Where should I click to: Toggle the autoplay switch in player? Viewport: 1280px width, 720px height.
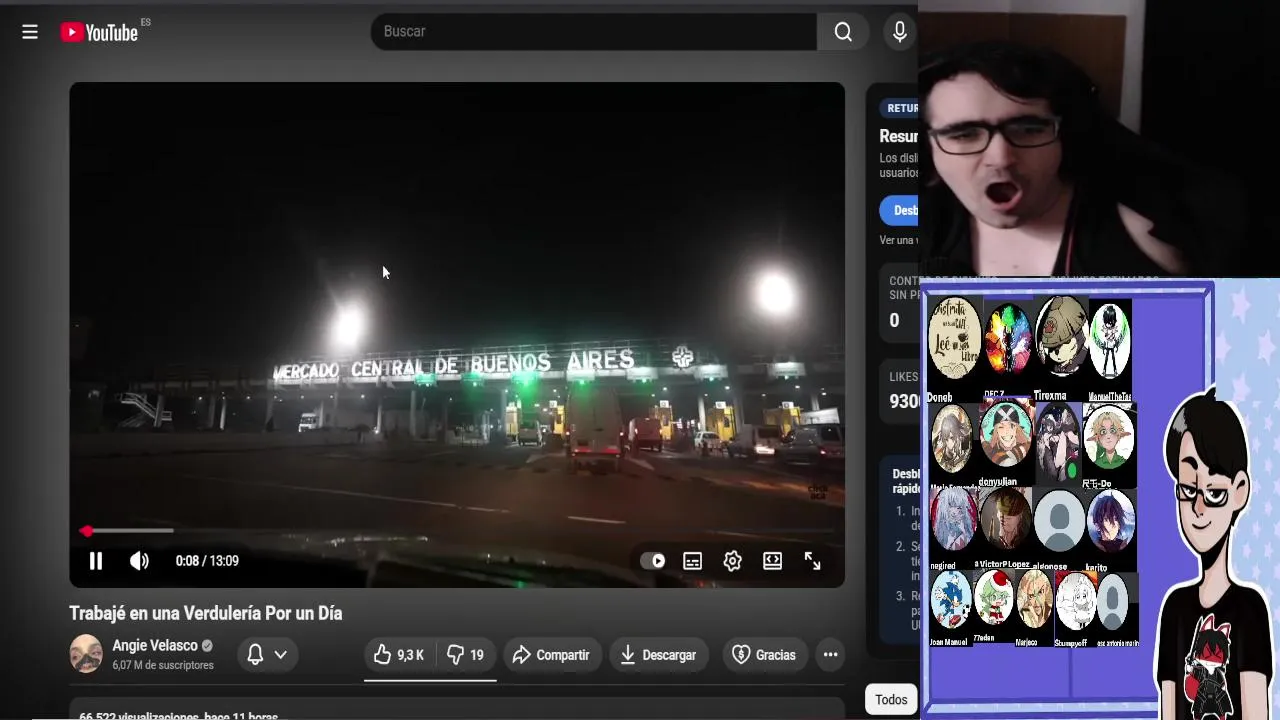pos(653,561)
